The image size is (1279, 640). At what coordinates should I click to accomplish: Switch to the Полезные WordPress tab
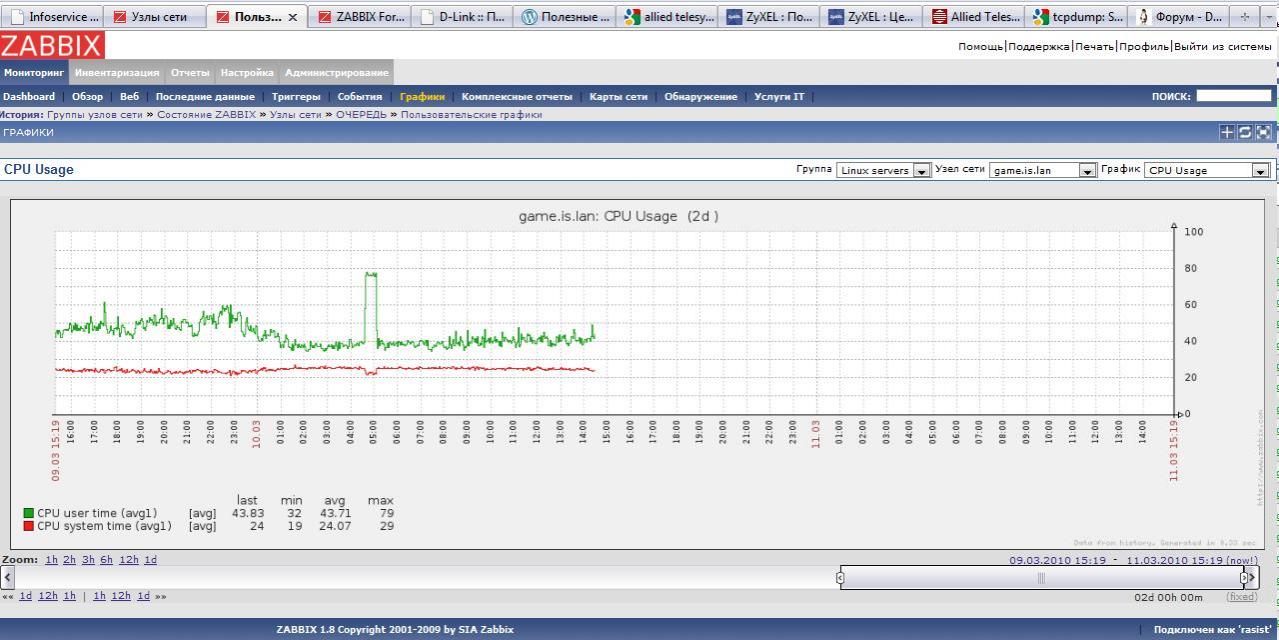pyautogui.click(x=565, y=17)
